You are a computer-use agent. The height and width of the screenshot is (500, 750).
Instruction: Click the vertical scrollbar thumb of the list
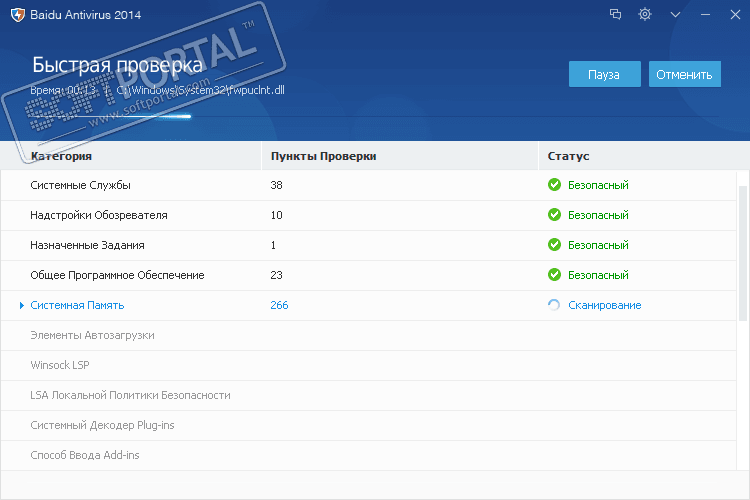tap(743, 254)
